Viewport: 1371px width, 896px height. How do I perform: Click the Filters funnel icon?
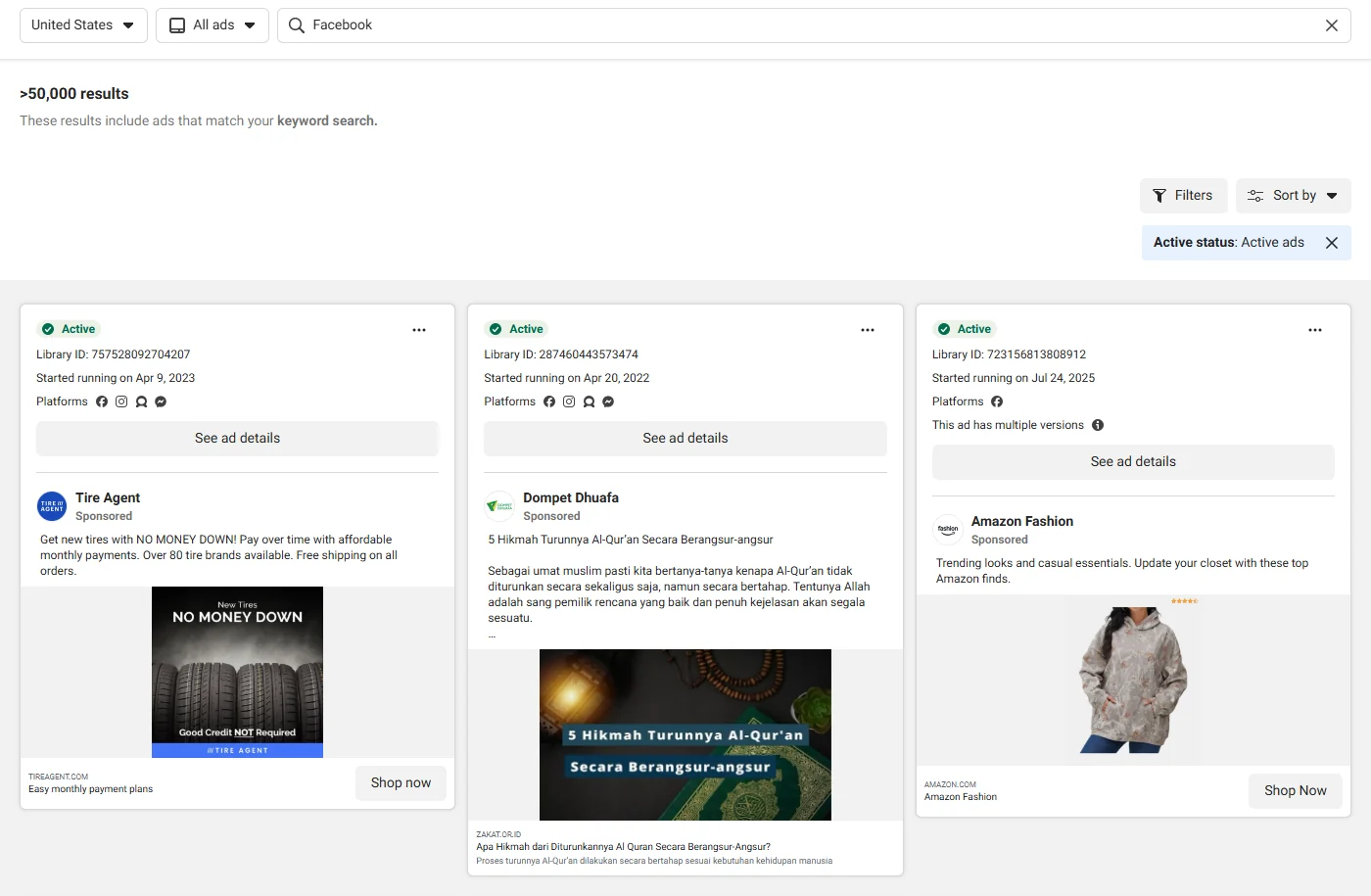(x=1159, y=196)
